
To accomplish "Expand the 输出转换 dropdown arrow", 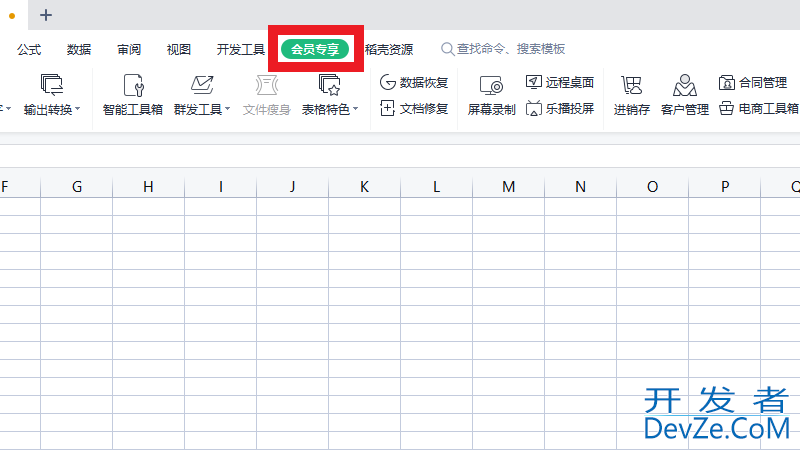I will click(78, 109).
